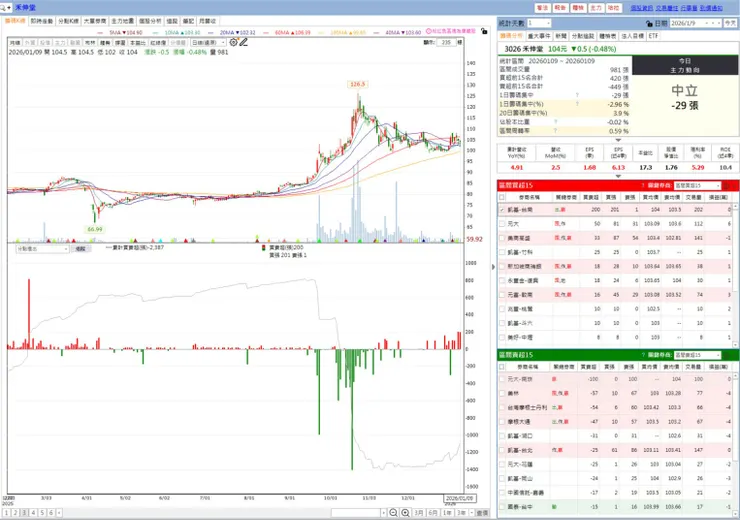740x520 pixels.
Task: Open 區間買超15 dropdown in red header
Action: pyautogui.click(x=698, y=185)
